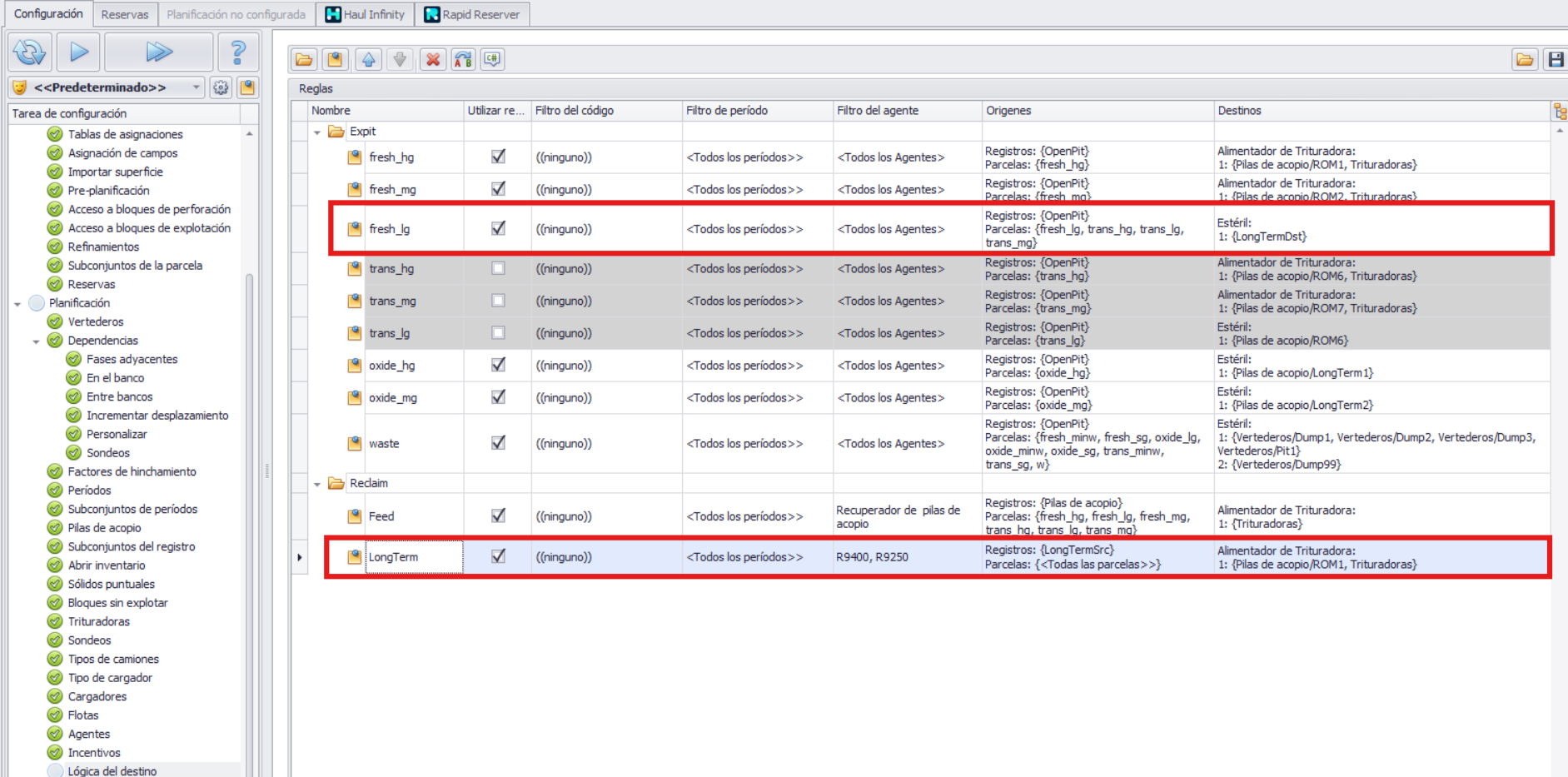This screenshot has width=1568, height=777.
Task: Move a rule up with the blue arrow icon
Action: 369,59
